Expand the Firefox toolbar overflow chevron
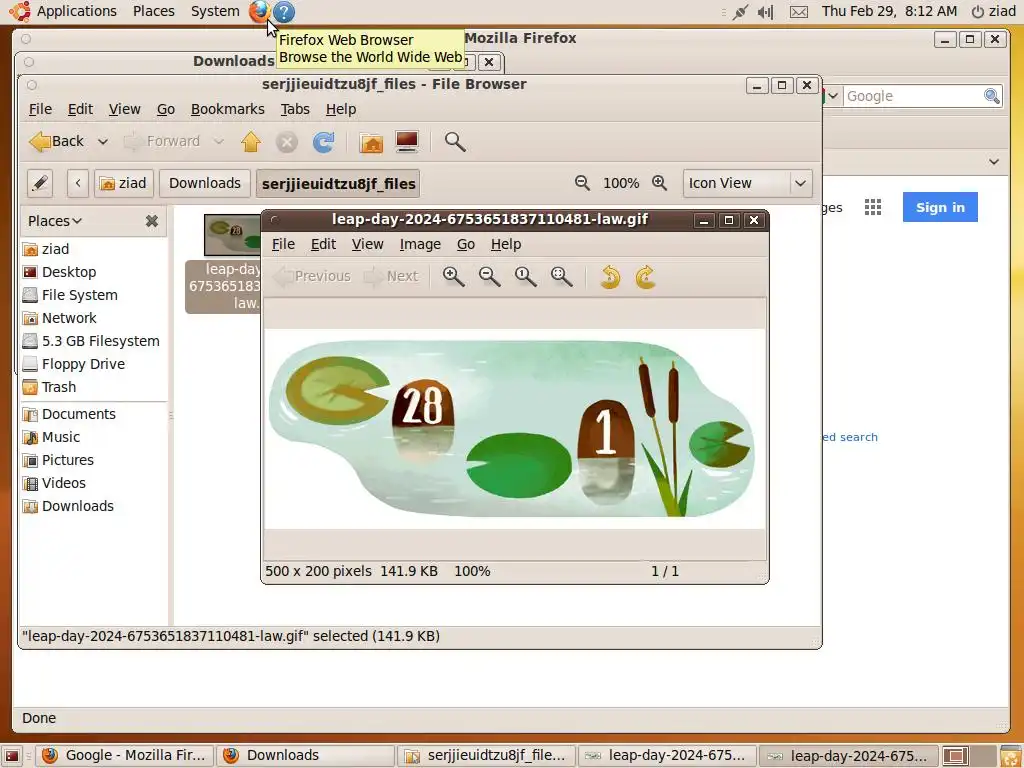This screenshot has width=1024, height=768. click(994, 161)
